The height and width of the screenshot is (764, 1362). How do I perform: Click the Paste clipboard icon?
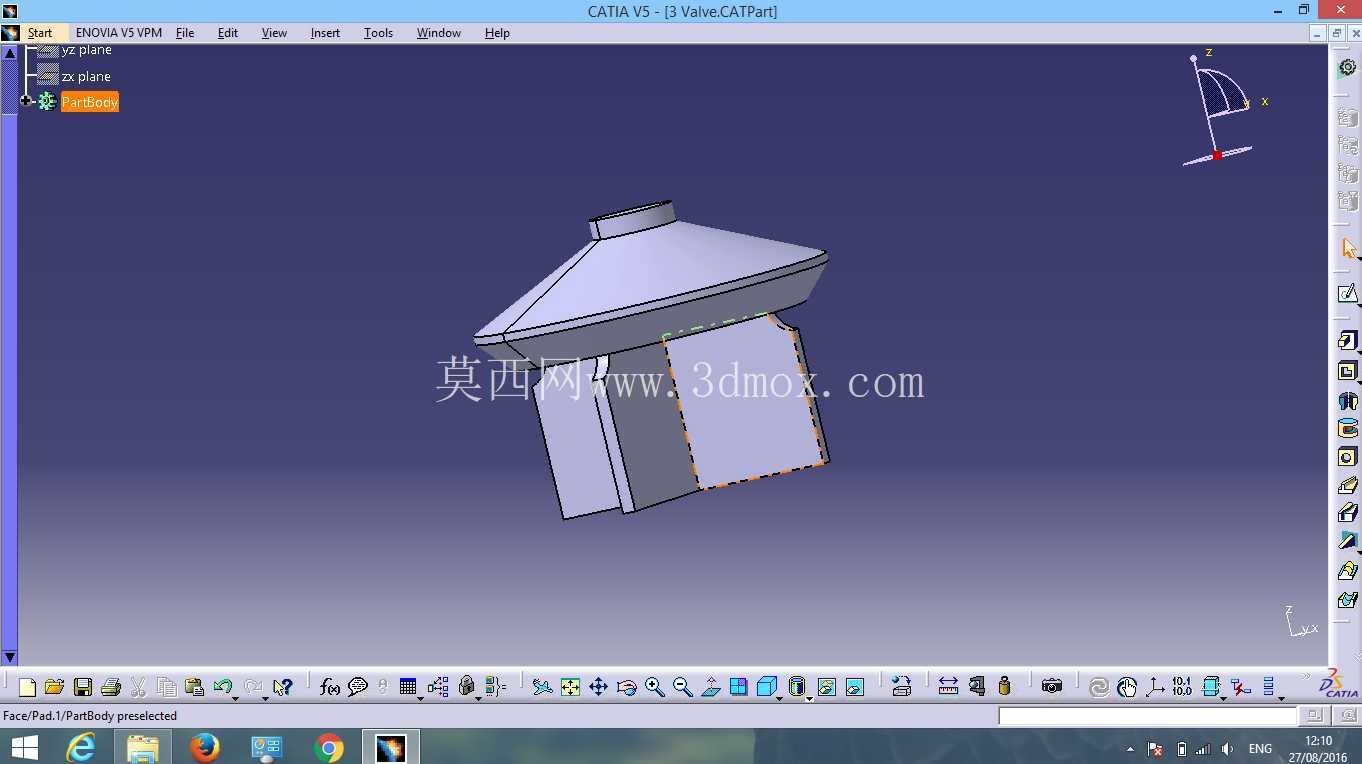[195, 687]
